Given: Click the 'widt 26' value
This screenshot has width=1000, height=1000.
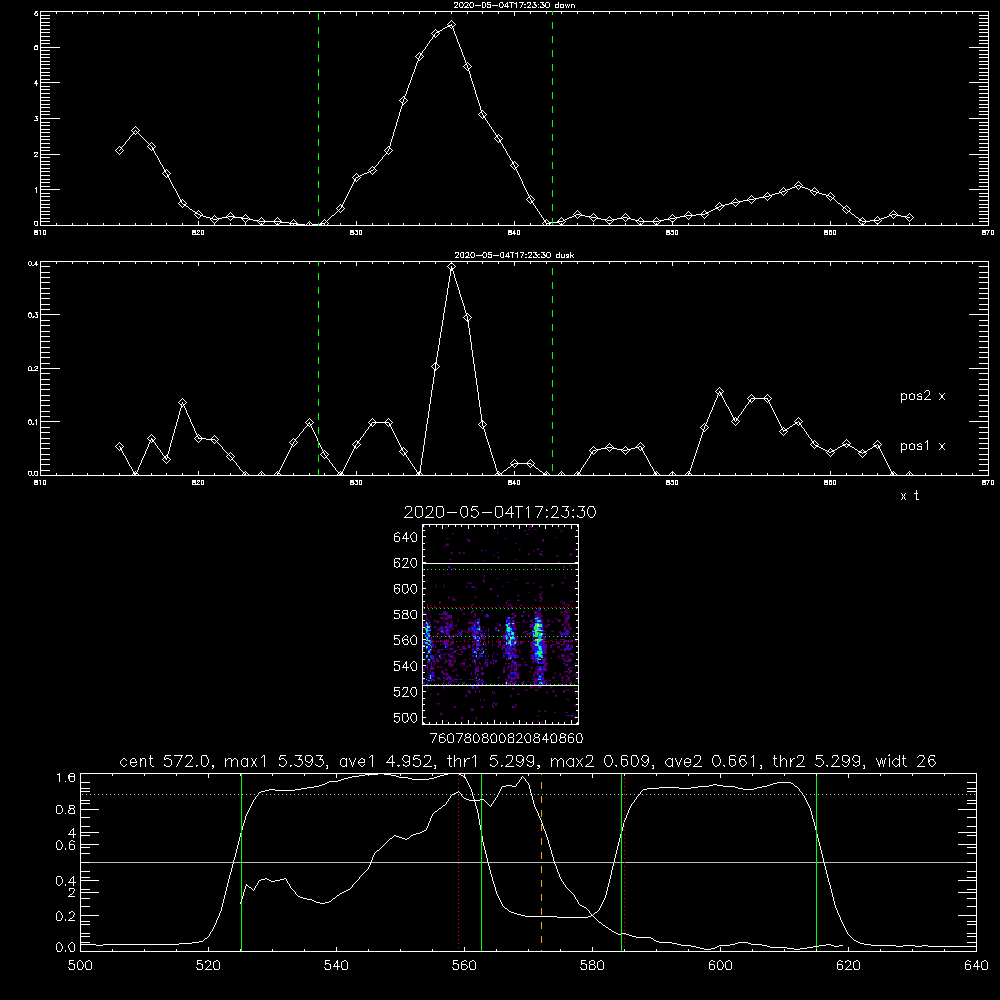Looking at the screenshot, I should [x=906, y=761].
